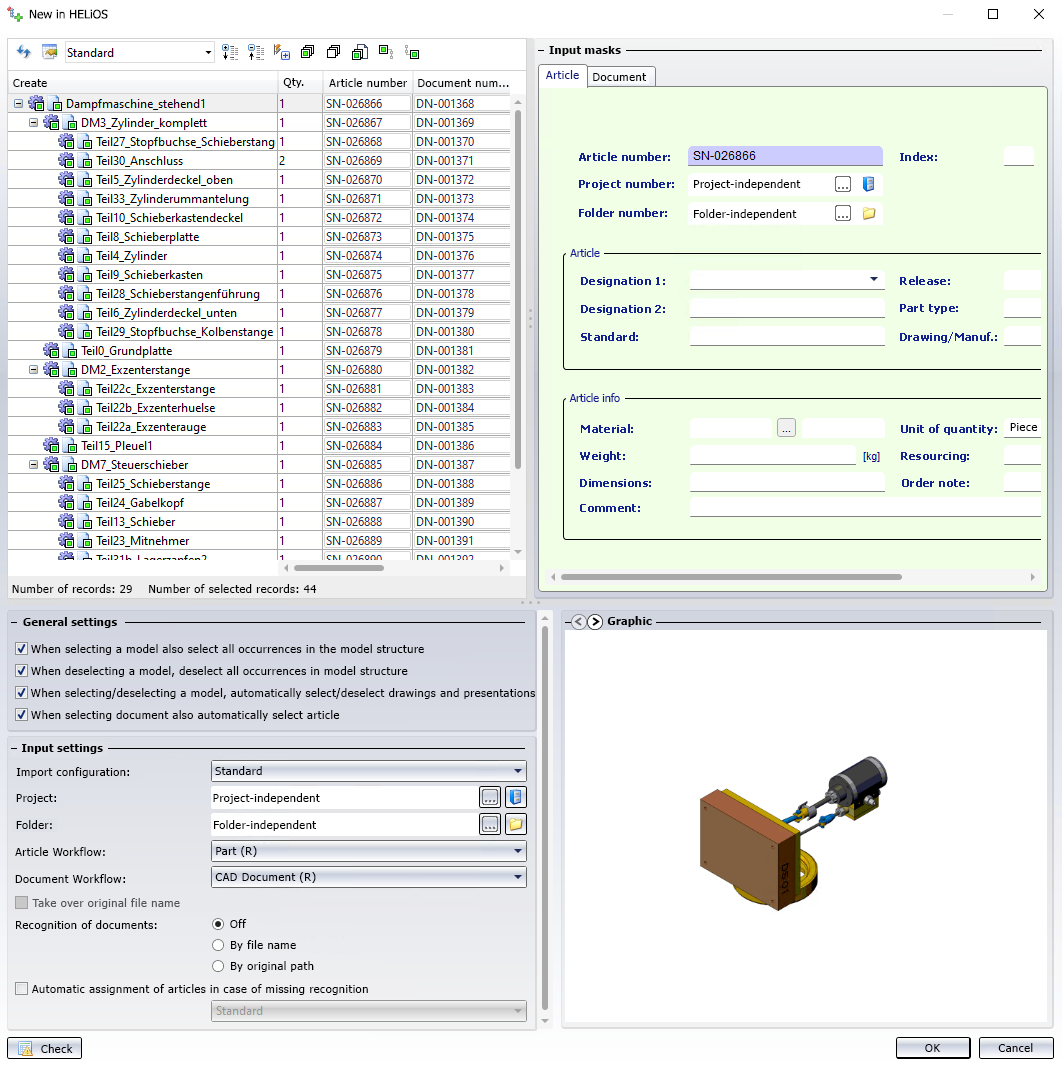Switch to the Article tab

(562, 75)
